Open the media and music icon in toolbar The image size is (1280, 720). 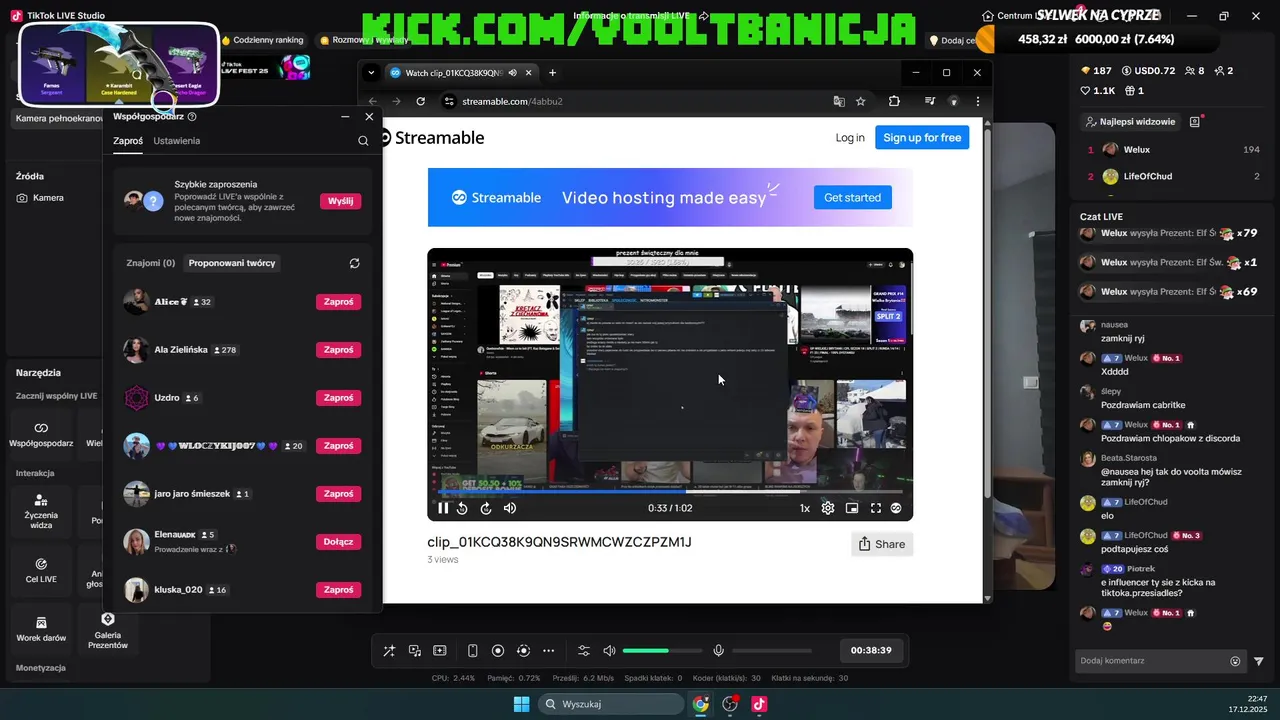(x=415, y=651)
